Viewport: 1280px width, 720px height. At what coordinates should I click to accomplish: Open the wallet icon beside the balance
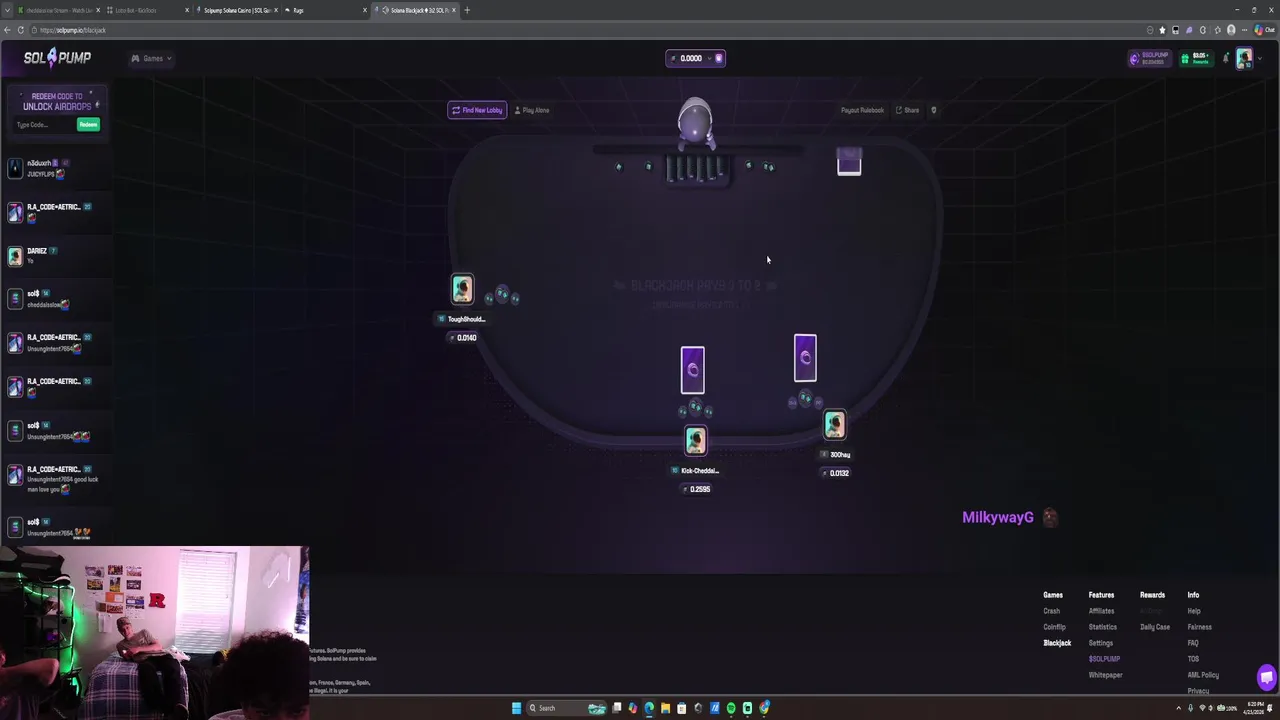click(x=718, y=58)
